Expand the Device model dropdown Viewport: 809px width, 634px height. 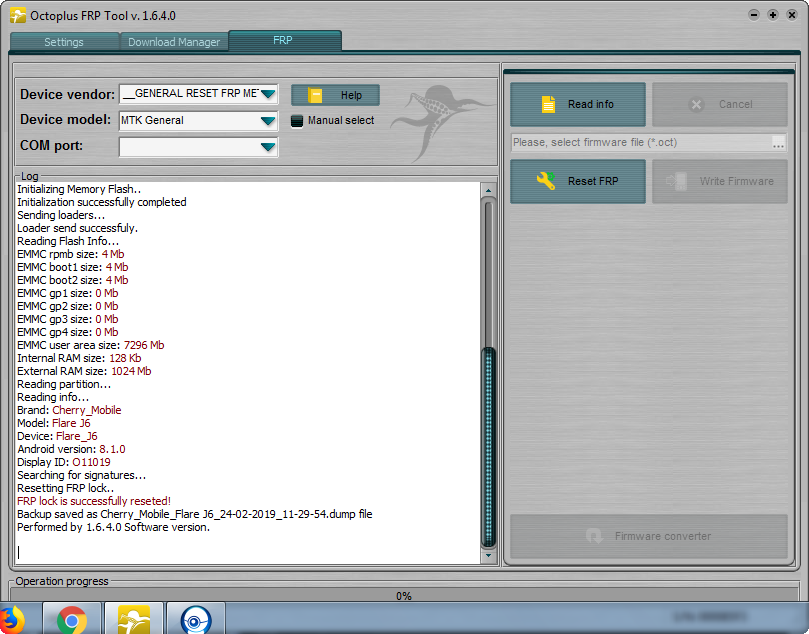coord(268,121)
